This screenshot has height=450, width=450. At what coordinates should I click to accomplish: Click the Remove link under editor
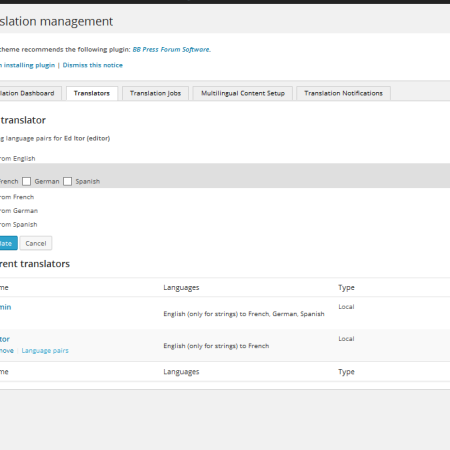7,351
